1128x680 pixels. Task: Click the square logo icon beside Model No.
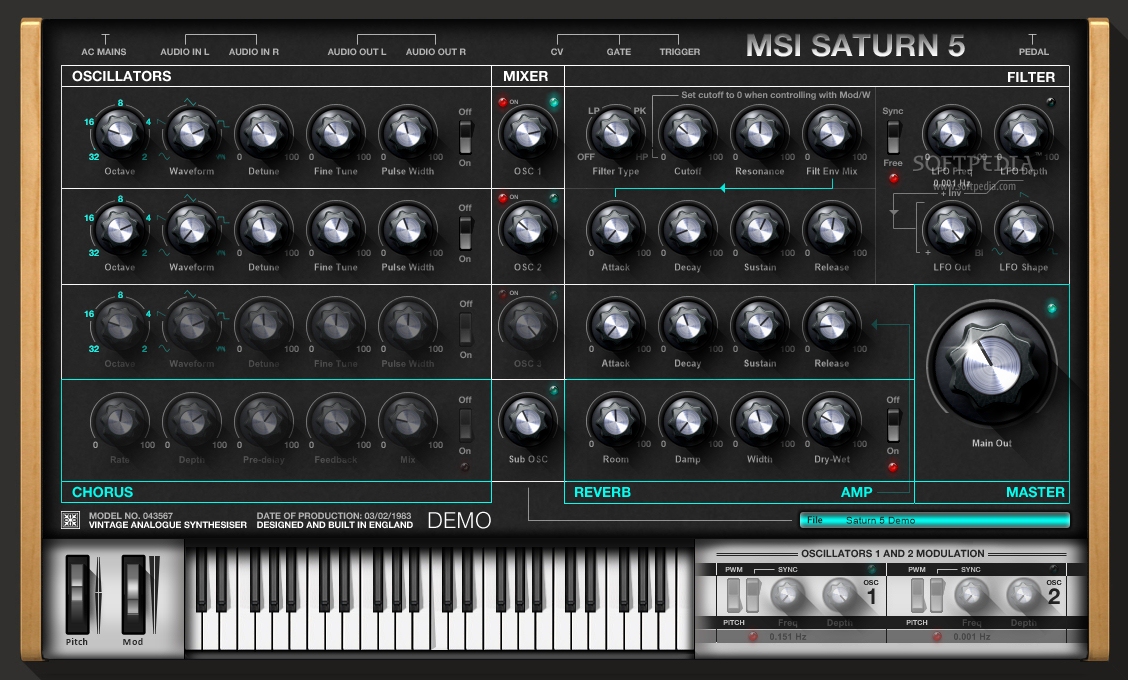tap(70, 520)
